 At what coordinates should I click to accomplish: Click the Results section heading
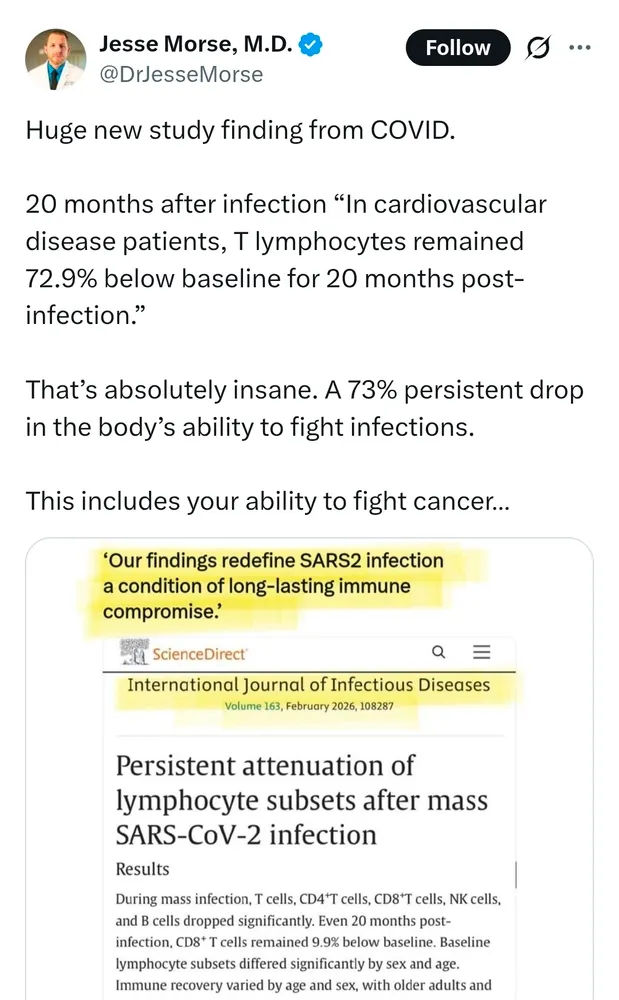coord(143,869)
